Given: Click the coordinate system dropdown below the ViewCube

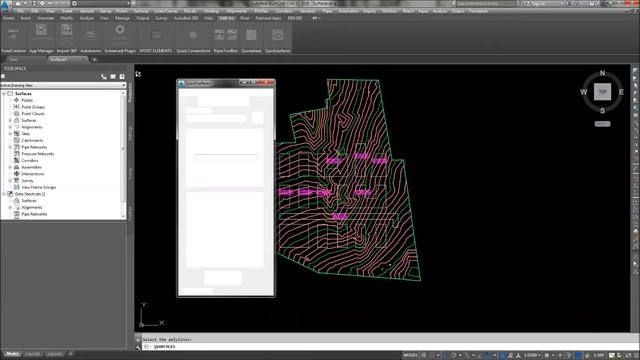Looking at the screenshot, I should tap(602, 124).
